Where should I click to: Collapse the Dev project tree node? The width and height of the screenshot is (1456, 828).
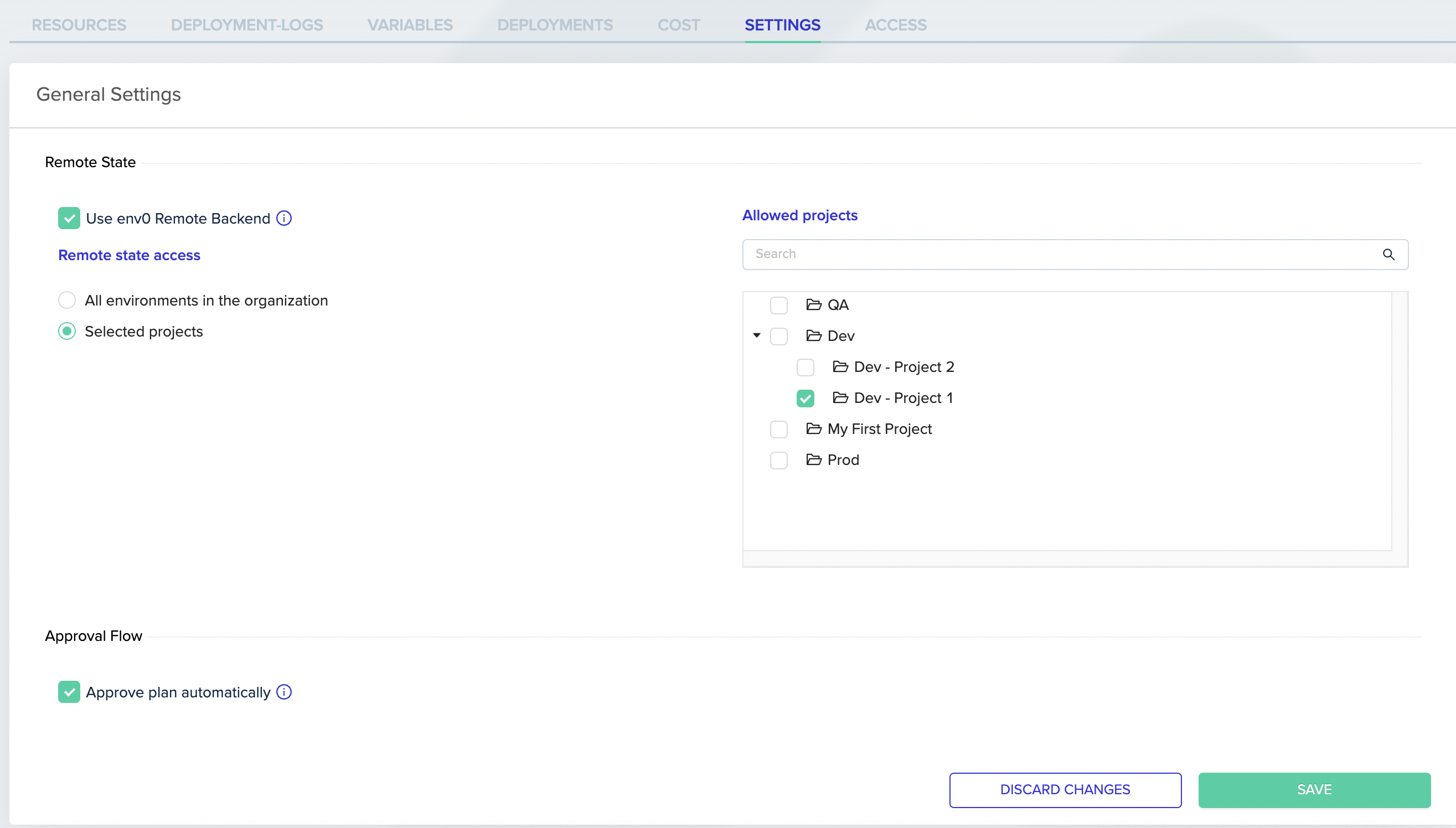756,335
